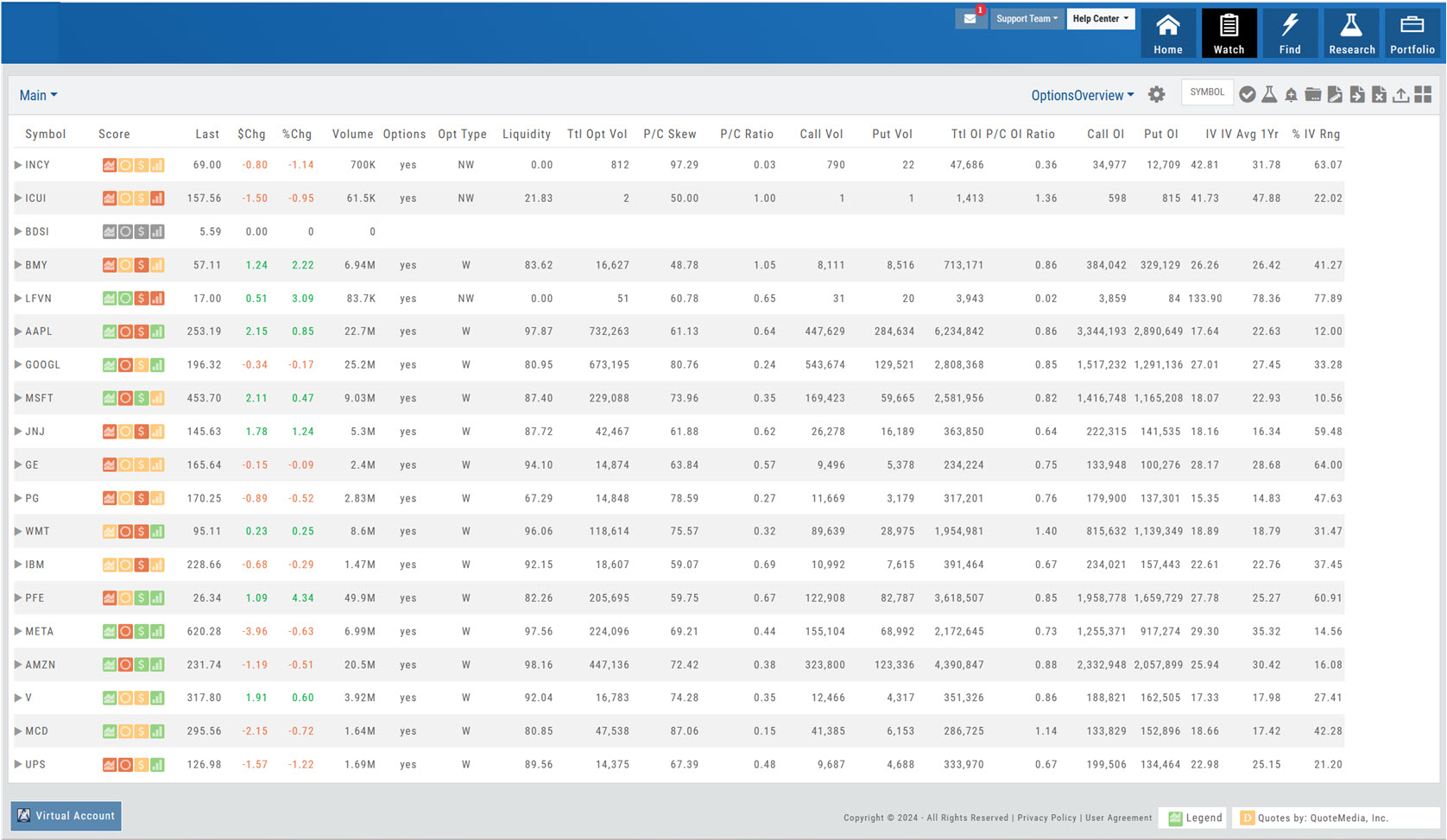Image resolution: width=1447 pixels, height=840 pixels.
Task: Click the META dollar score icon
Action: (142, 632)
